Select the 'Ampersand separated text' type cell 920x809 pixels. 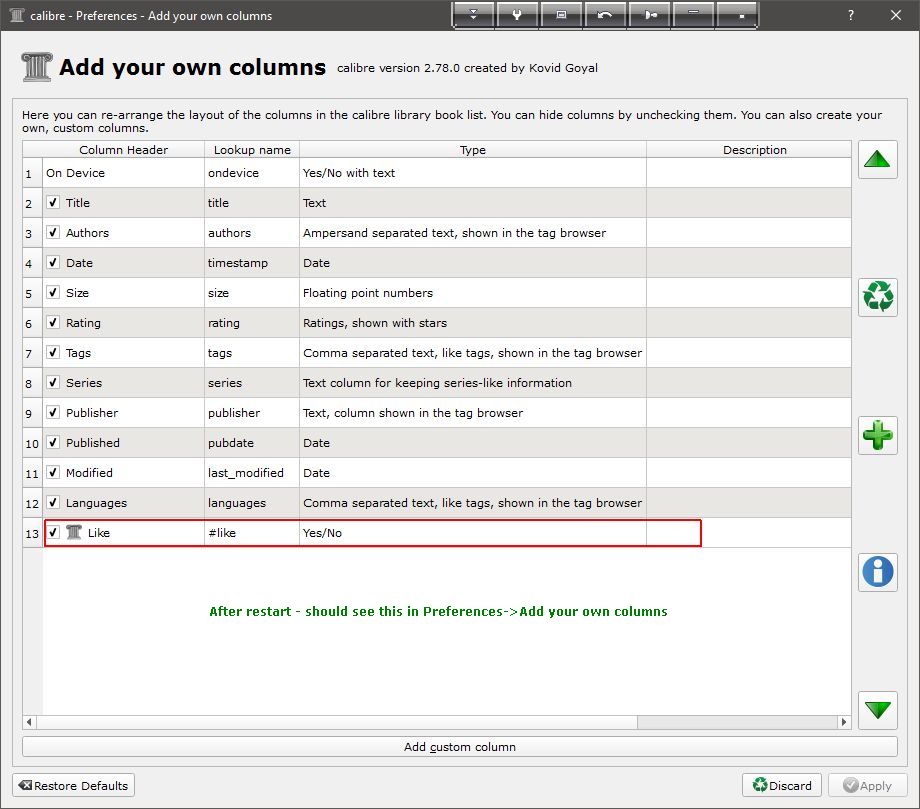point(473,233)
